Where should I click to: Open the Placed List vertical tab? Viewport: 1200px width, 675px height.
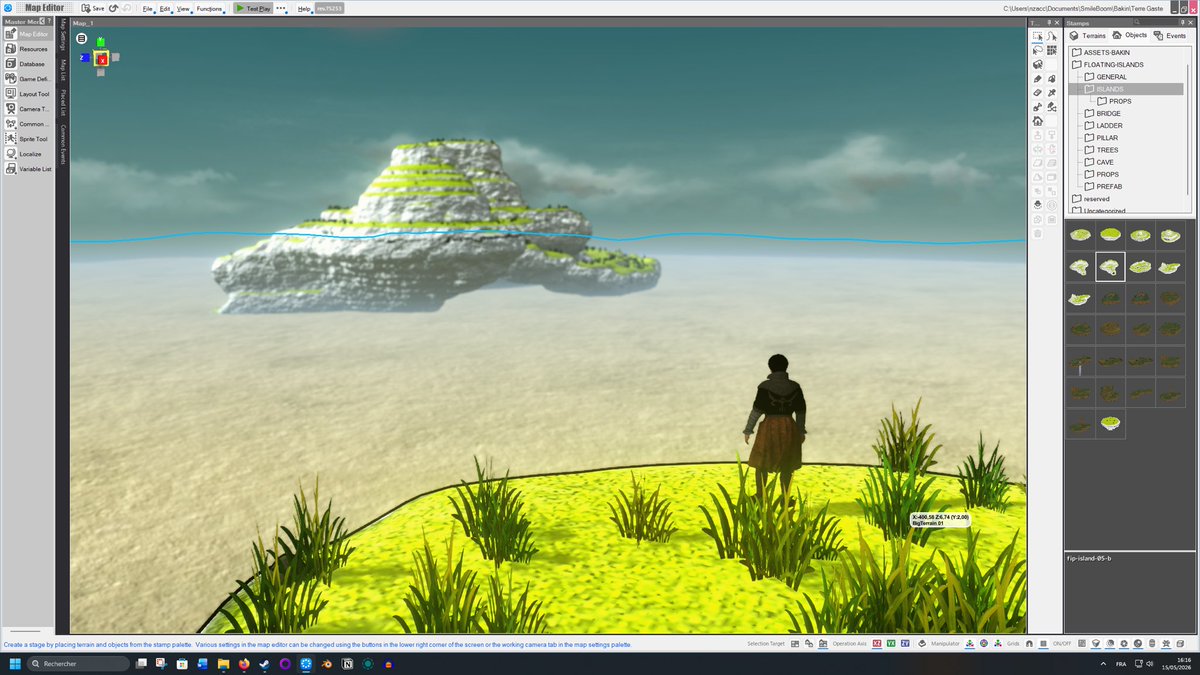[x=64, y=103]
